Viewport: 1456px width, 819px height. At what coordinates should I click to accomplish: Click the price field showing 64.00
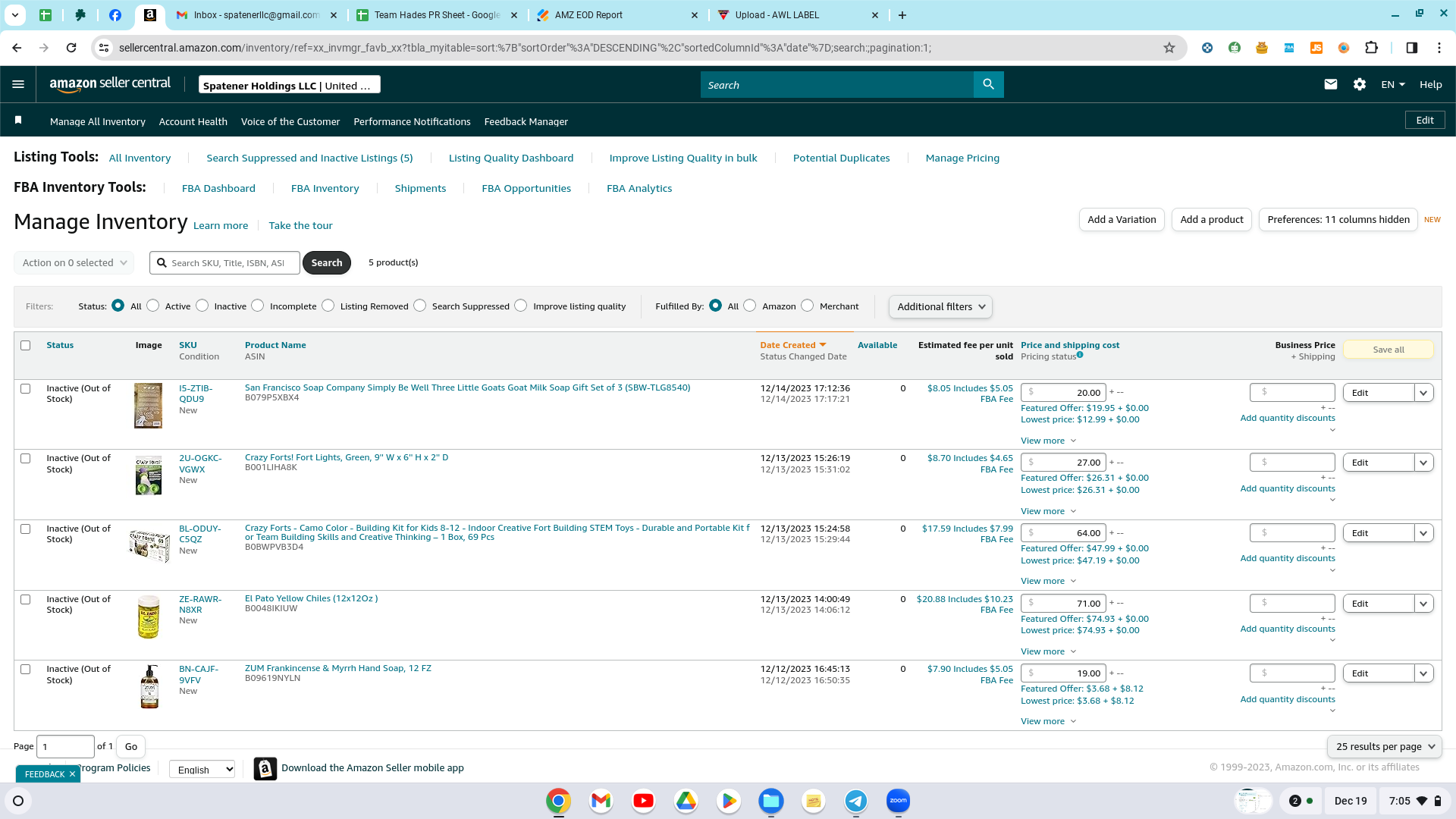(x=1063, y=533)
